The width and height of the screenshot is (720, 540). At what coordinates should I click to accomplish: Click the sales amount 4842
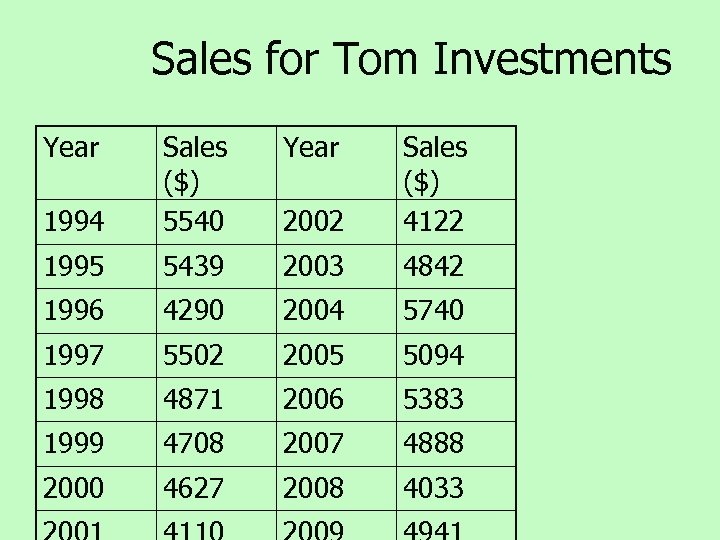433,266
